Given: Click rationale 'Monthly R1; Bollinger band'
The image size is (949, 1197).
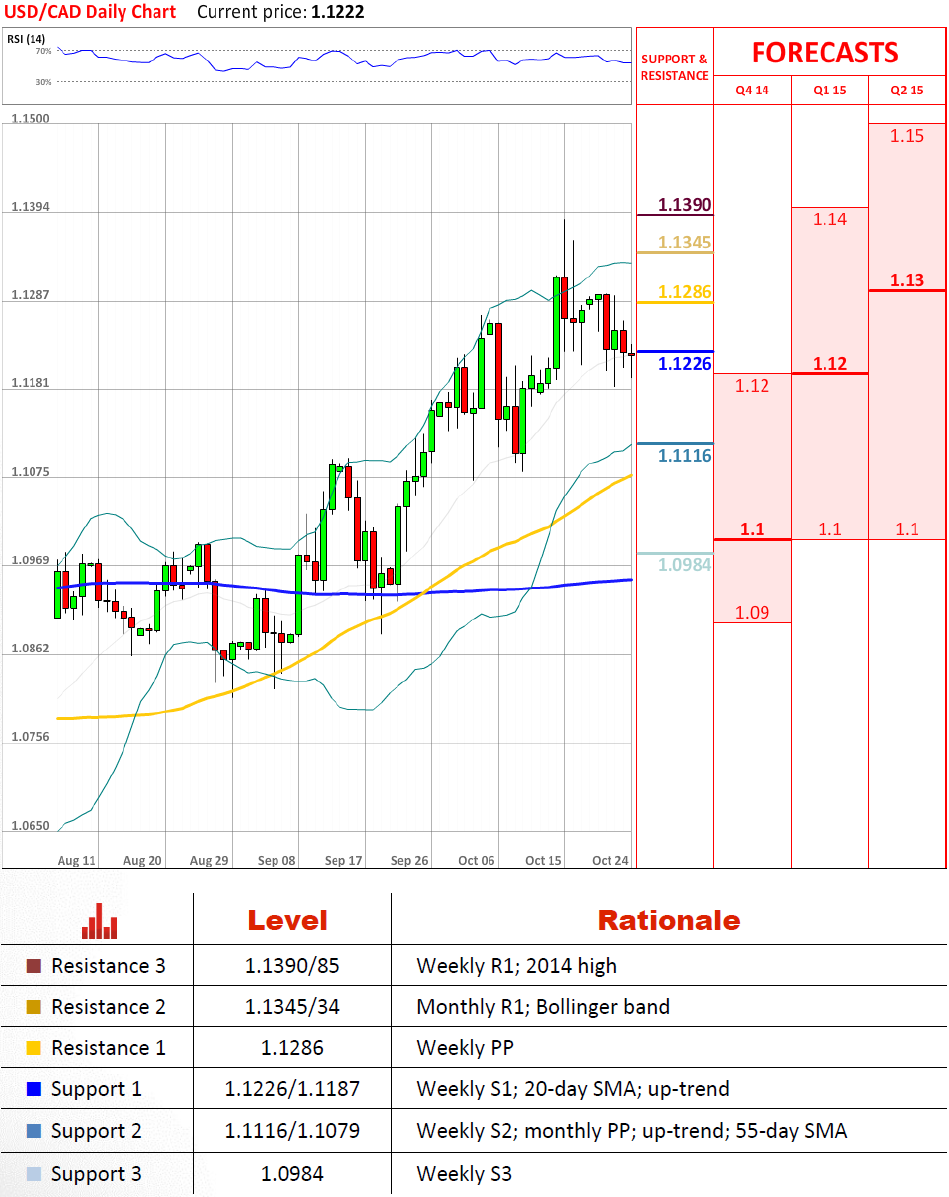Looking at the screenshot, I should tap(544, 1008).
